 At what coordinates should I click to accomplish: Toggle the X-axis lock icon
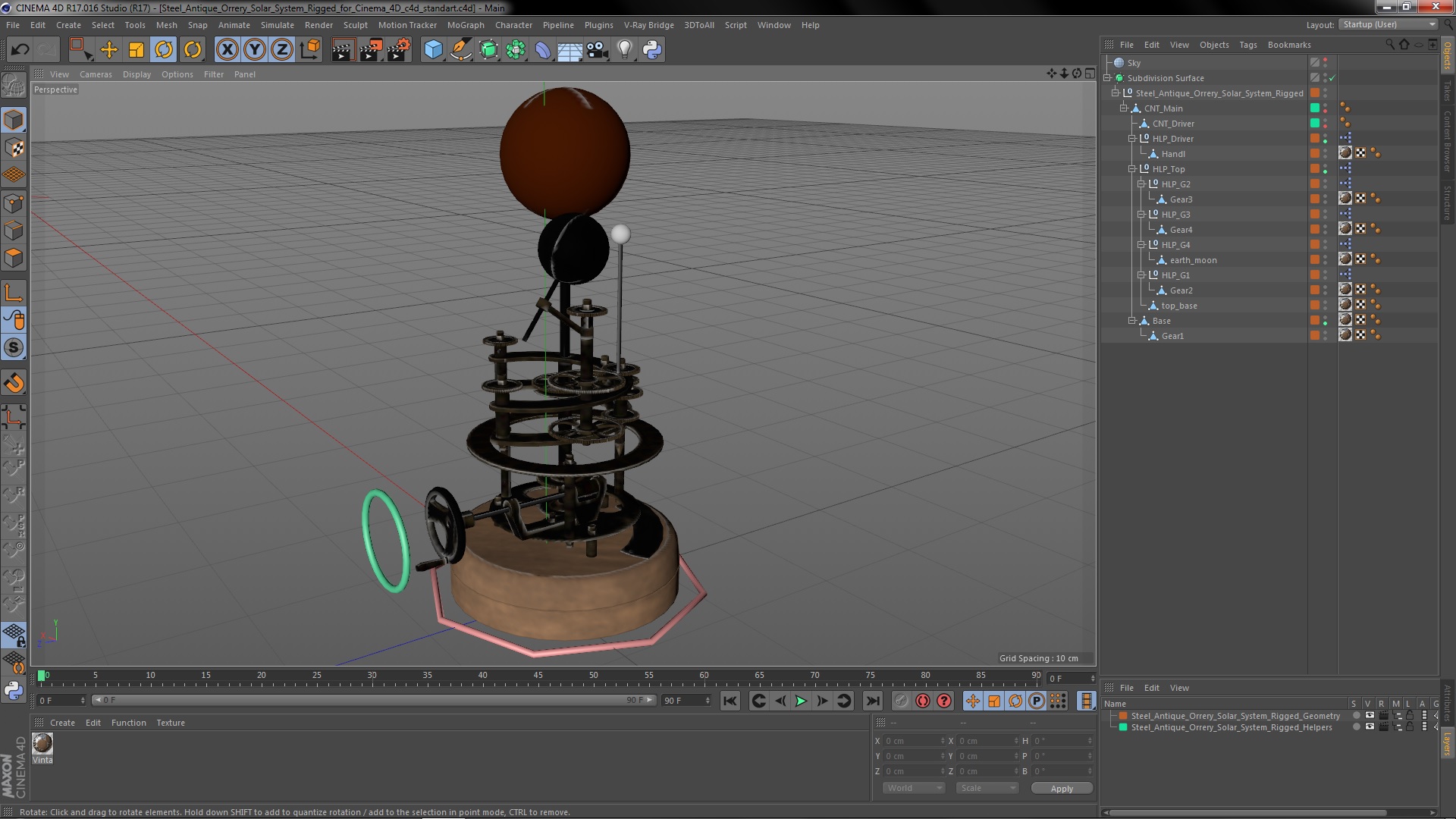227,50
